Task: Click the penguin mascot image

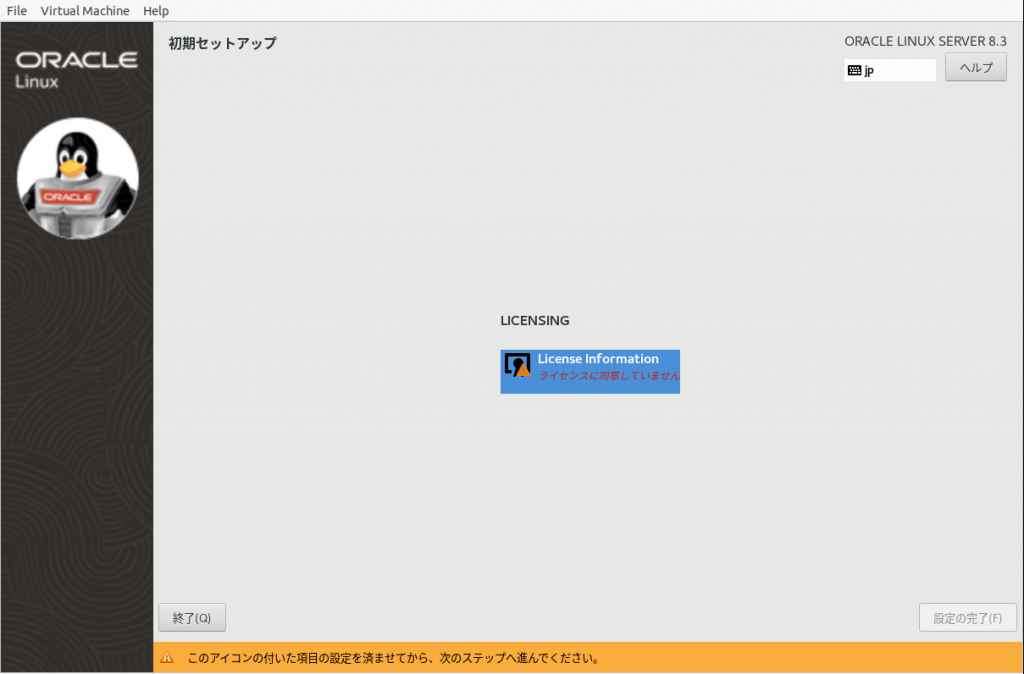Action: (78, 179)
